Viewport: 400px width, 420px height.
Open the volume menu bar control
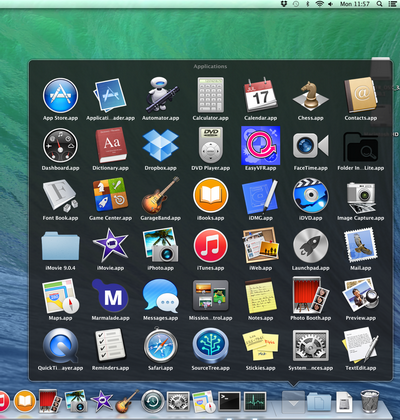point(331,4)
